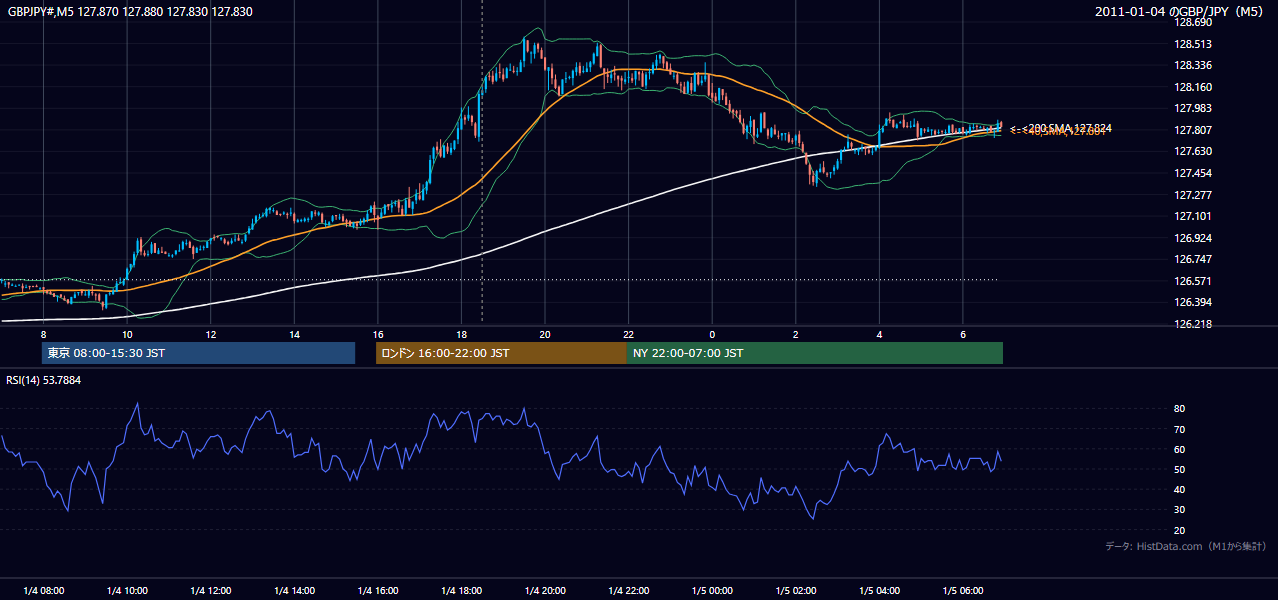Click the データ: HistData.com source credit

(x=1186, y=546)
